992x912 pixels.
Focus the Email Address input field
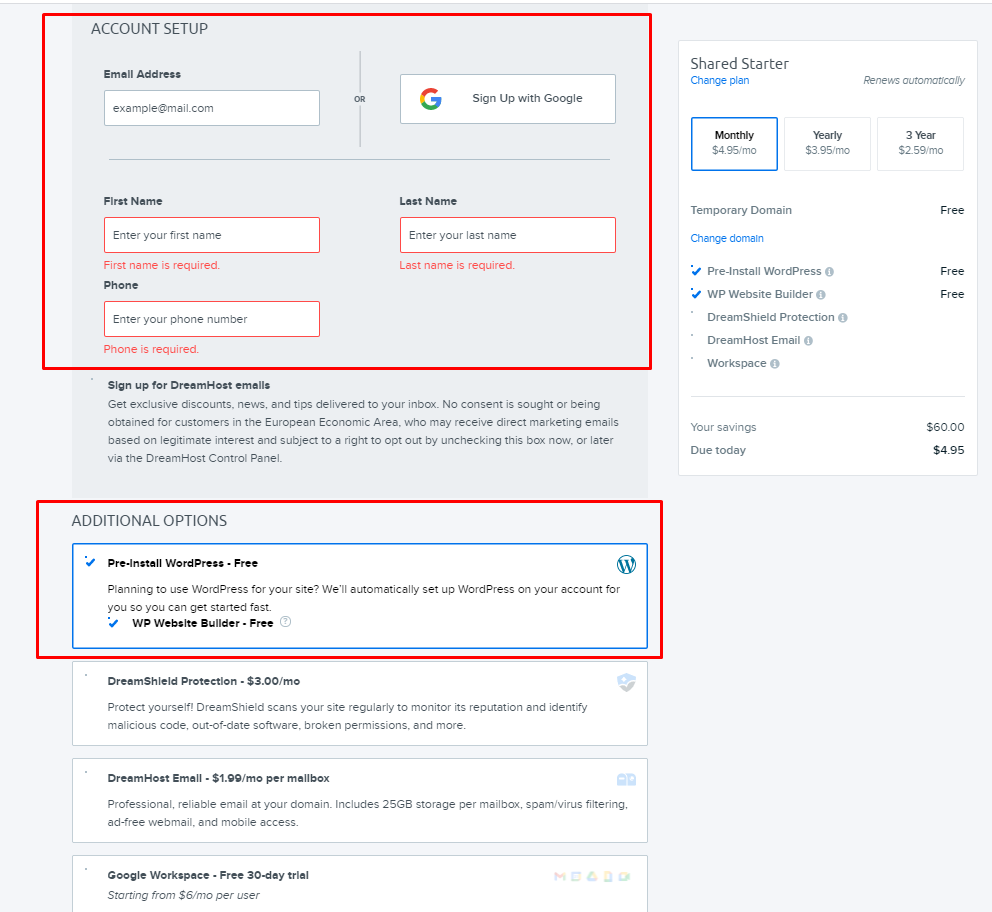pos(211,108)
